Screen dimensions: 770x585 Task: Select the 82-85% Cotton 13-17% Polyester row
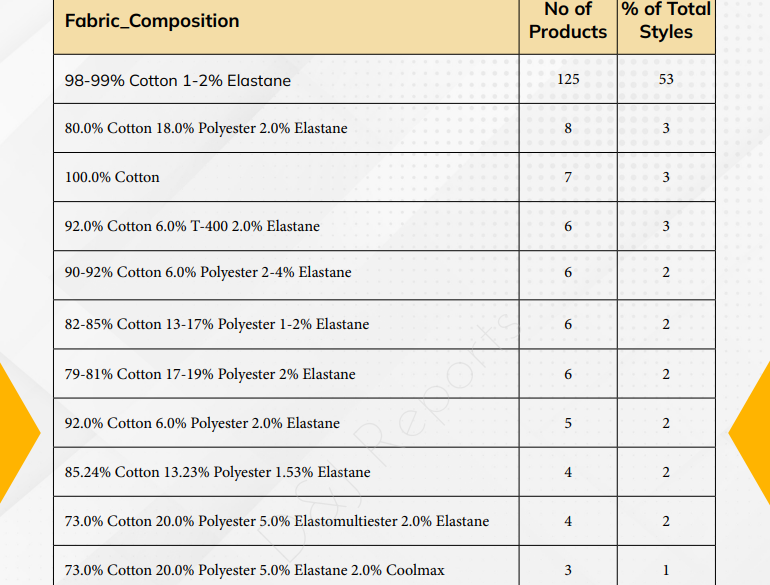tap(384, 324)
